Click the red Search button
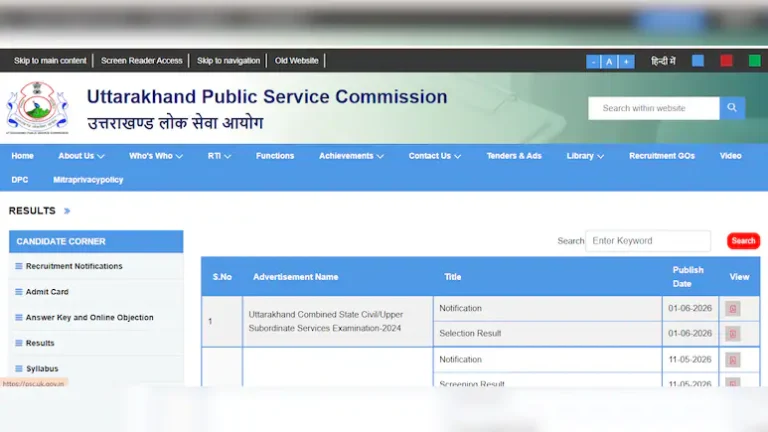The height and width of the screenshot is (432, 768). point(743,240)
